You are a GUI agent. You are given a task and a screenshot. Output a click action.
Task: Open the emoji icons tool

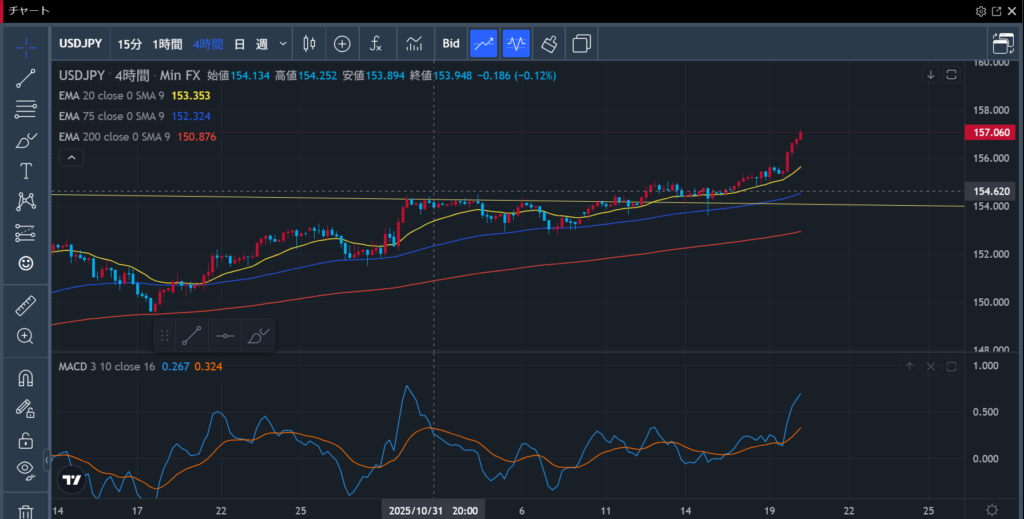point(26,263)
